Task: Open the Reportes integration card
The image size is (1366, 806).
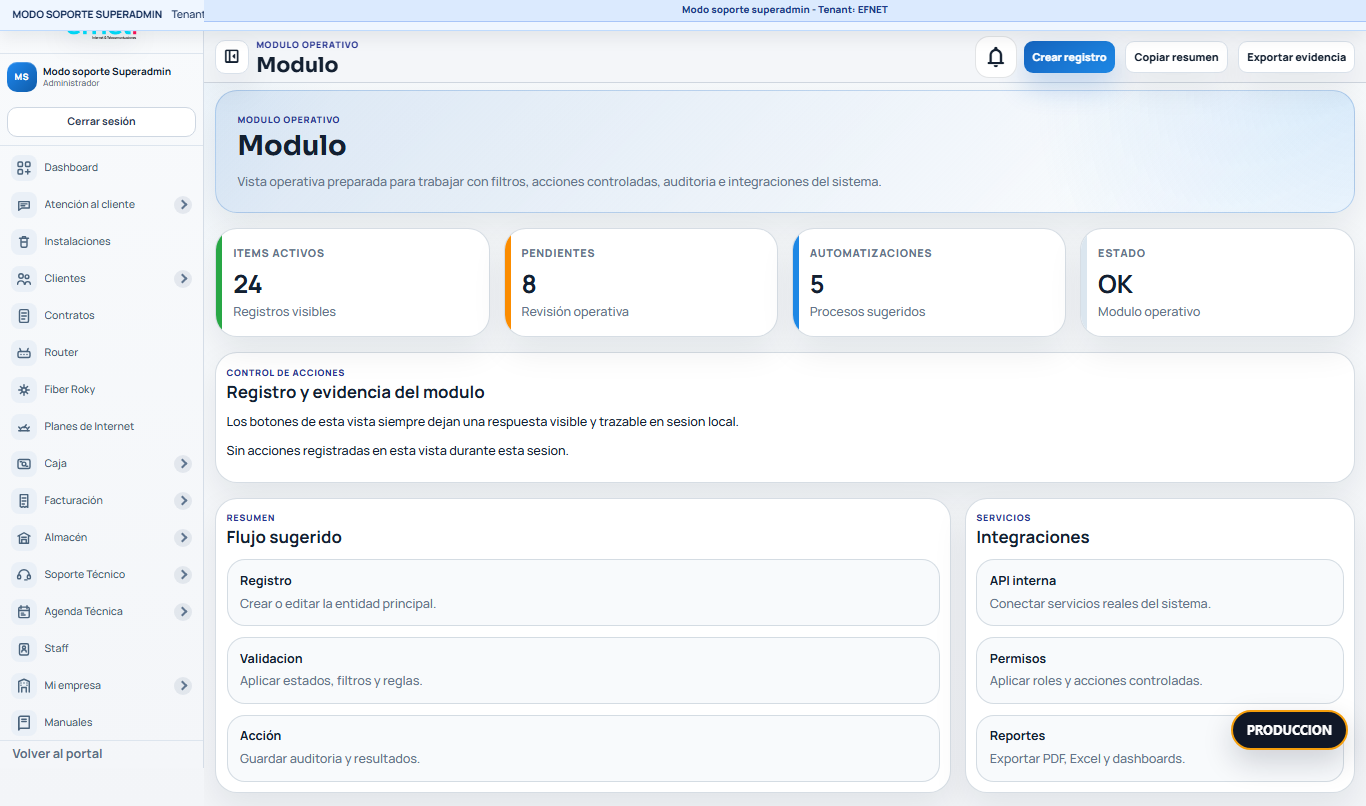Action: (x=1160, y=748)
